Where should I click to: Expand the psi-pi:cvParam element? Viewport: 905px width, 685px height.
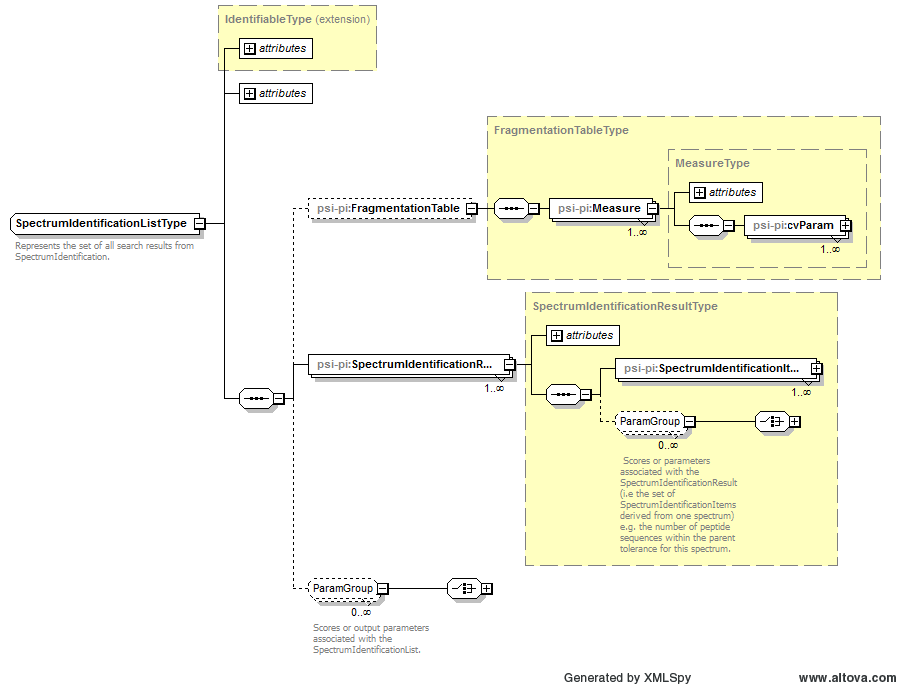coord(848,225)
